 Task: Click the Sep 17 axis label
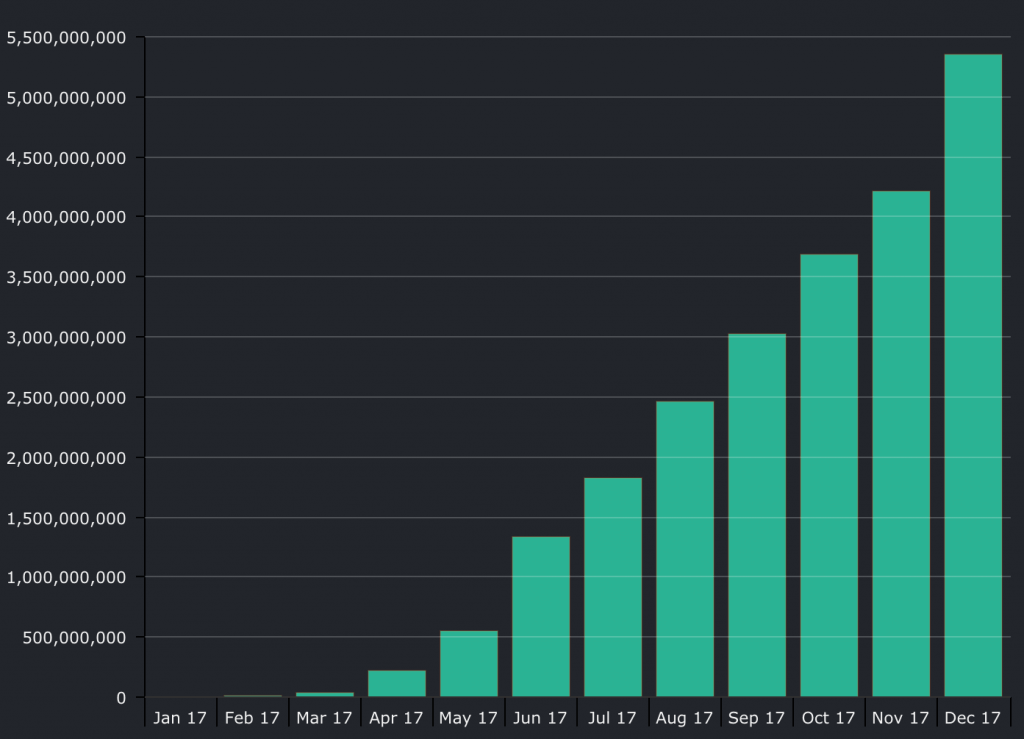point(756,718)
